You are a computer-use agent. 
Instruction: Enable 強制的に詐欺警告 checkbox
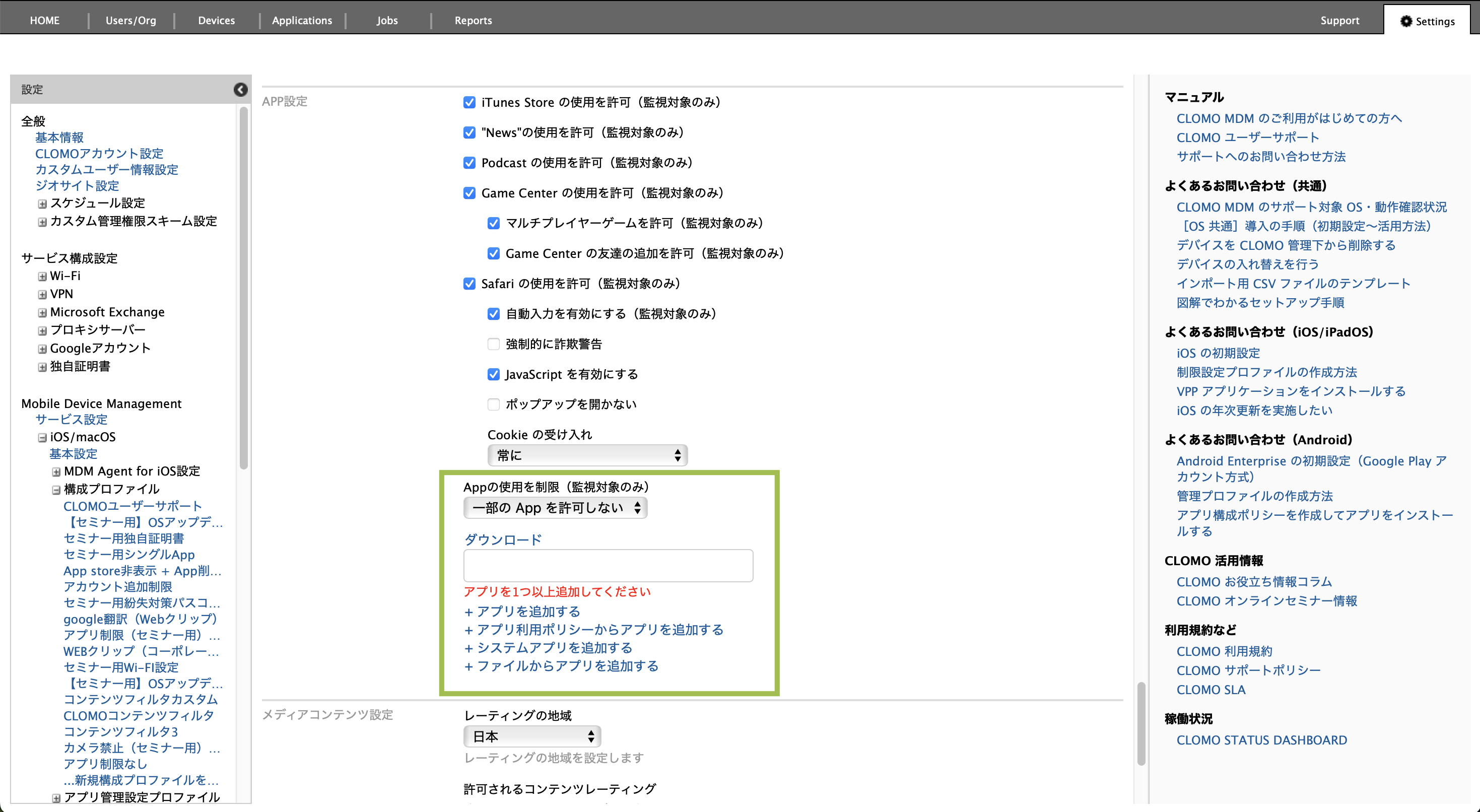tap(493, 344)
